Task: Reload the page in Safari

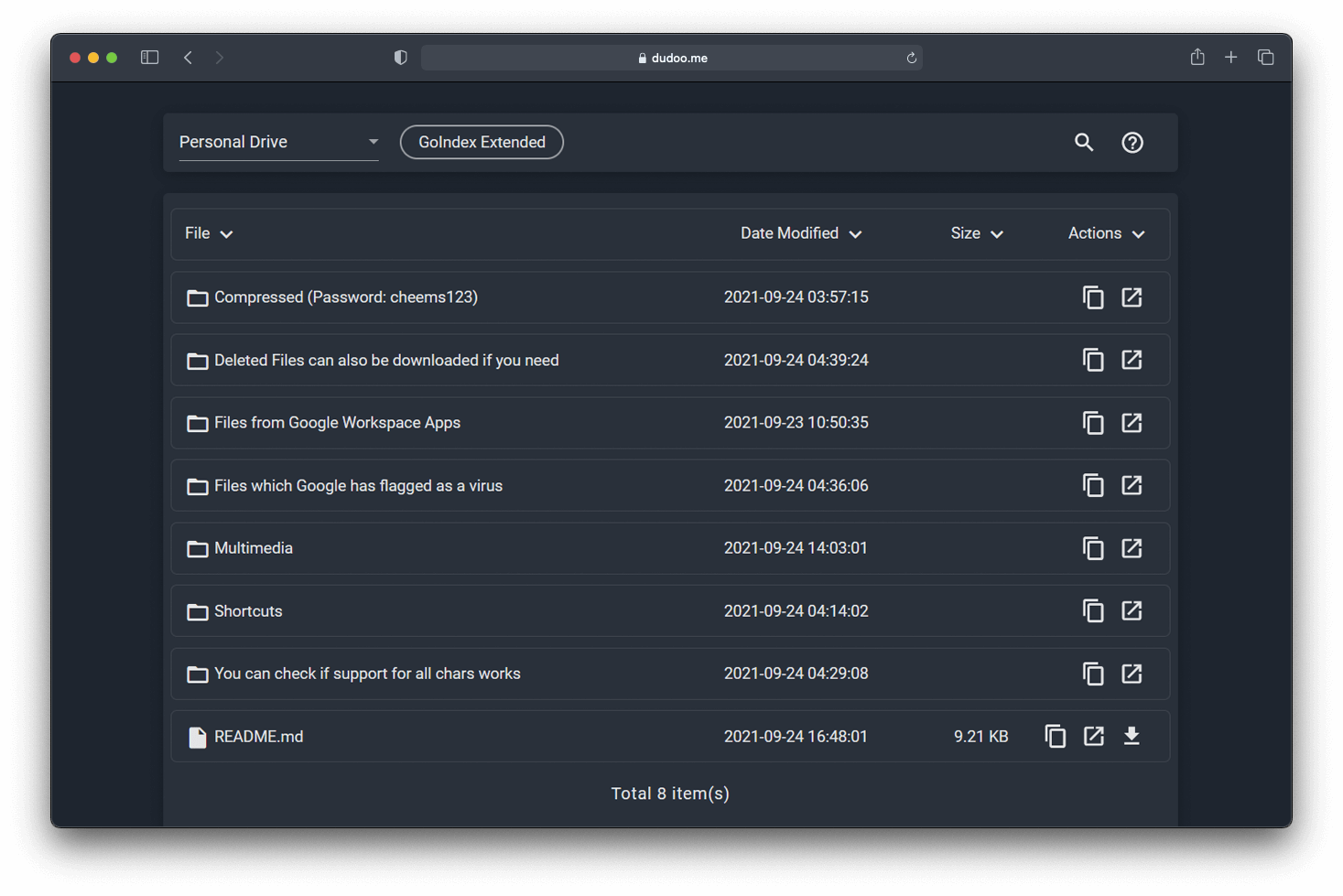Action: point(911,58)
